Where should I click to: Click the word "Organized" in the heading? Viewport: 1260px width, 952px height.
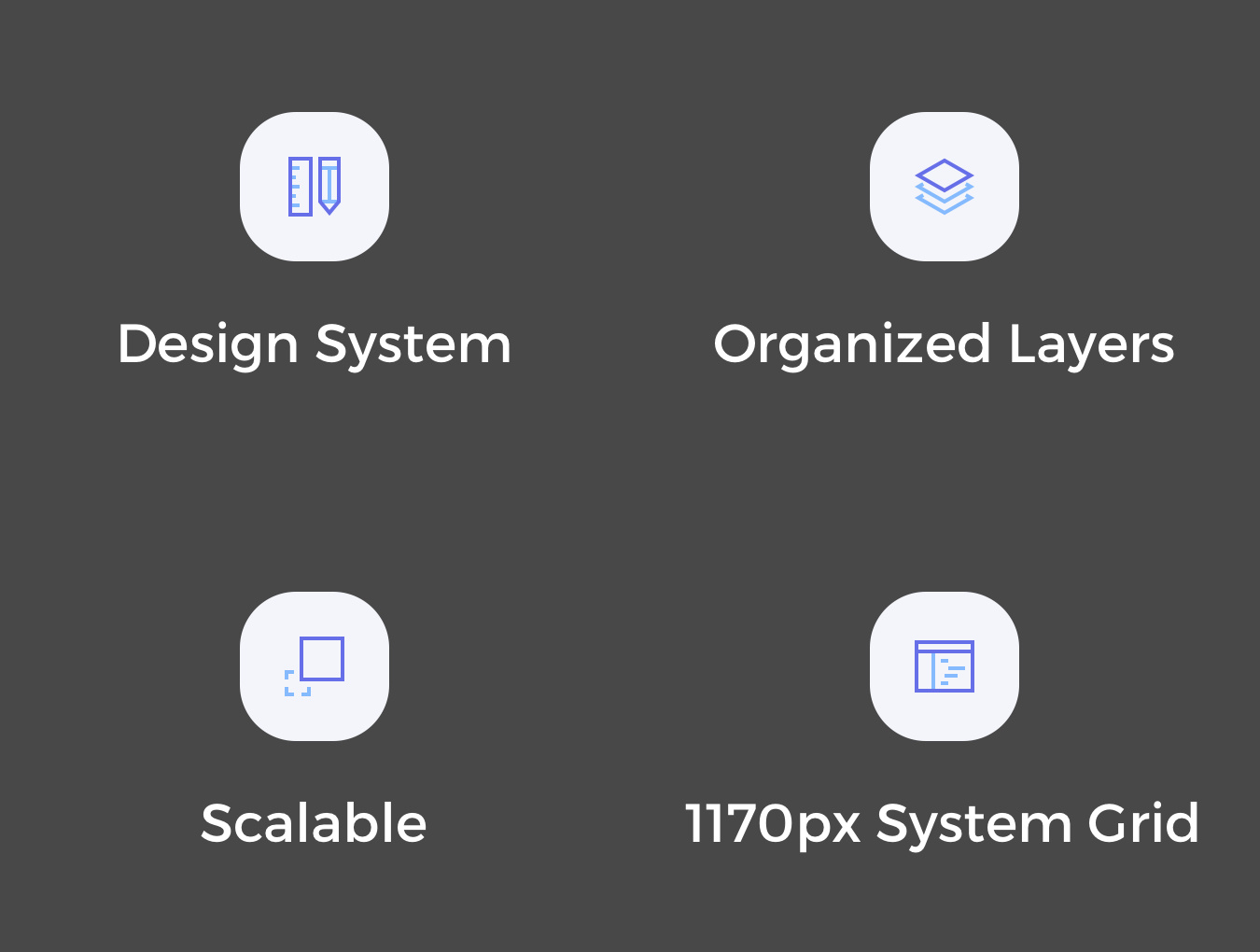(x=852, y=344)
